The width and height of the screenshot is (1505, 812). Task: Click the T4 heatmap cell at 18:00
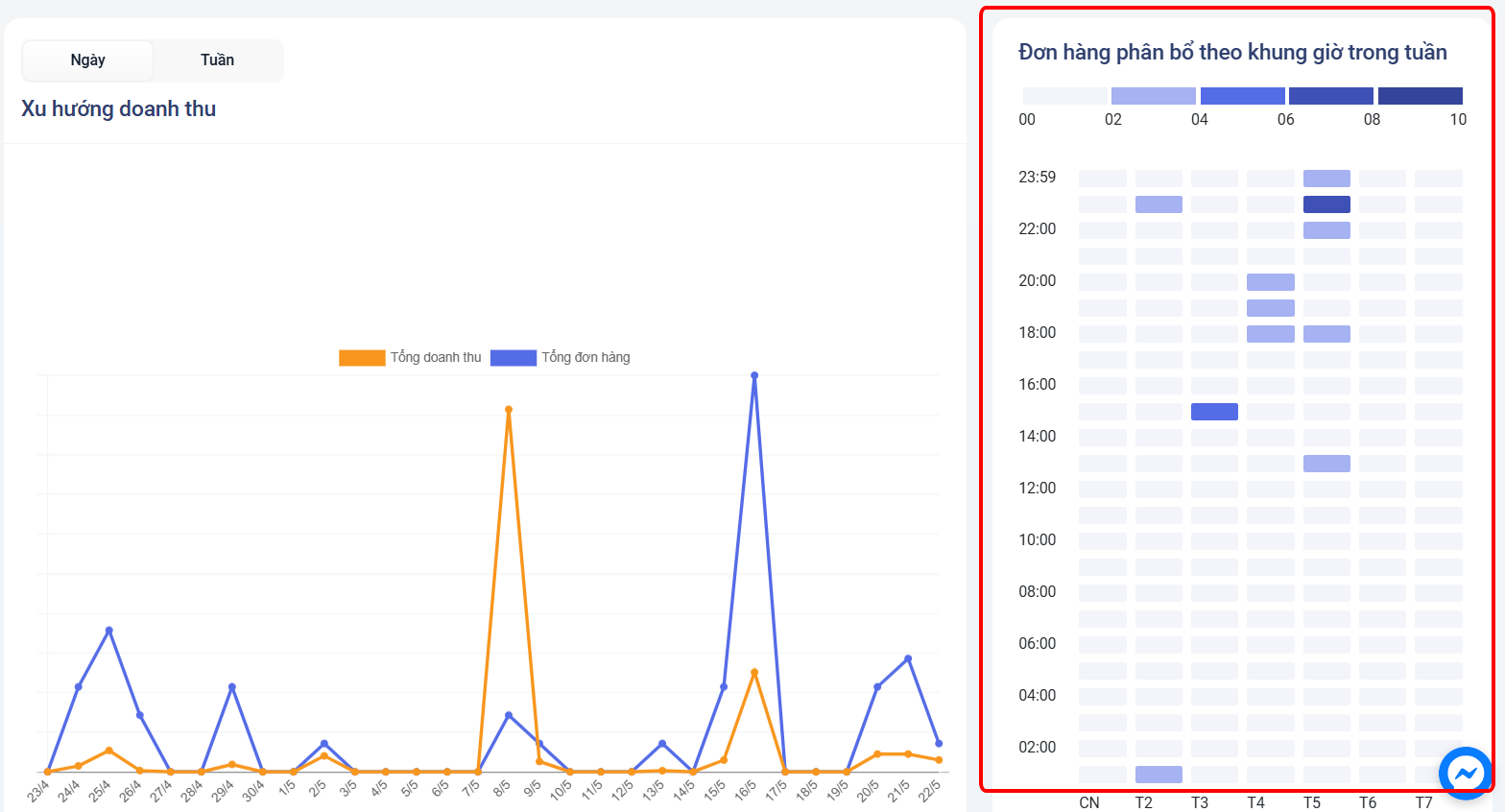click(x=1271, y=334)
